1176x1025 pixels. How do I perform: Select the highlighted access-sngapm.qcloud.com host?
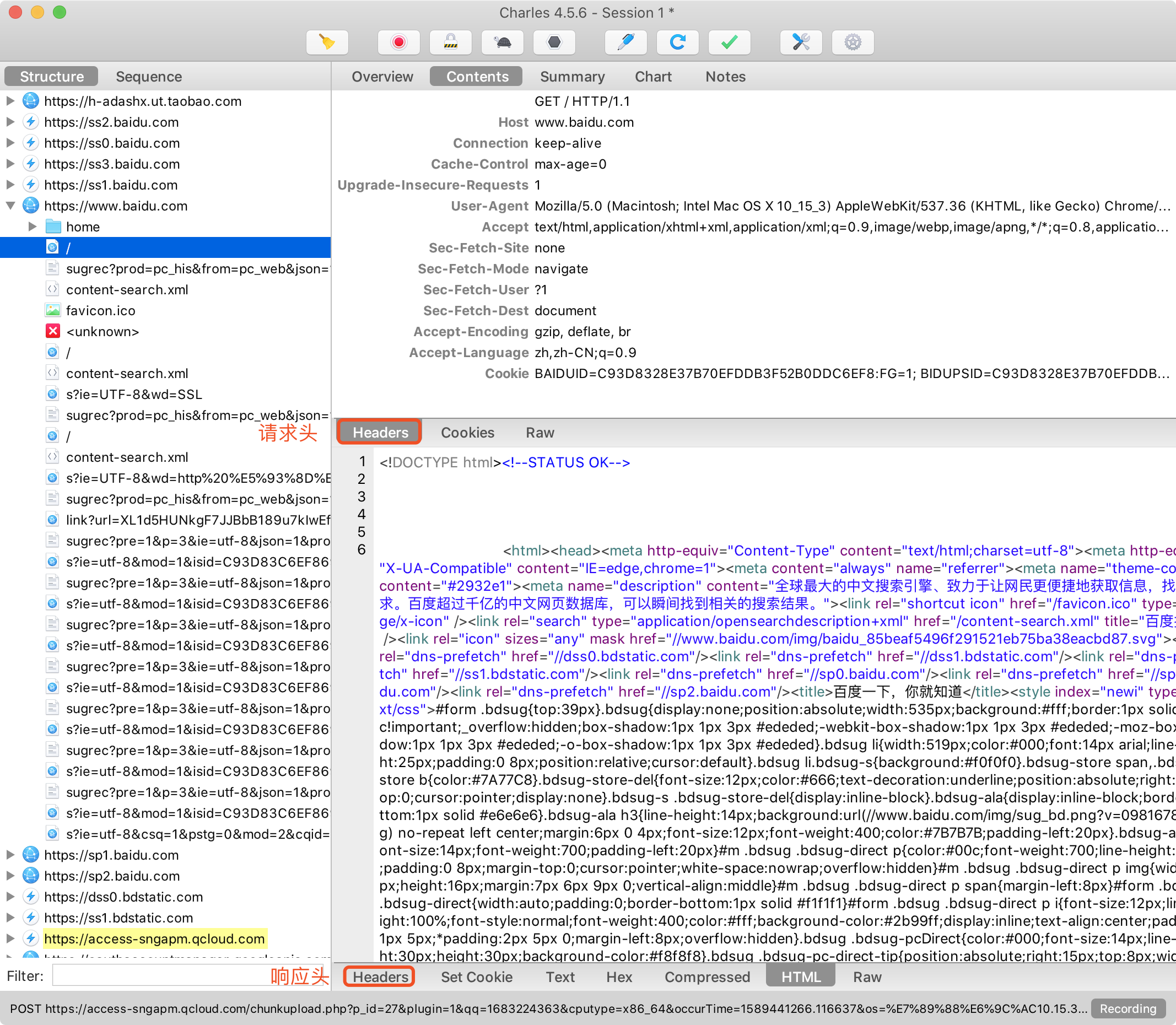154,938
